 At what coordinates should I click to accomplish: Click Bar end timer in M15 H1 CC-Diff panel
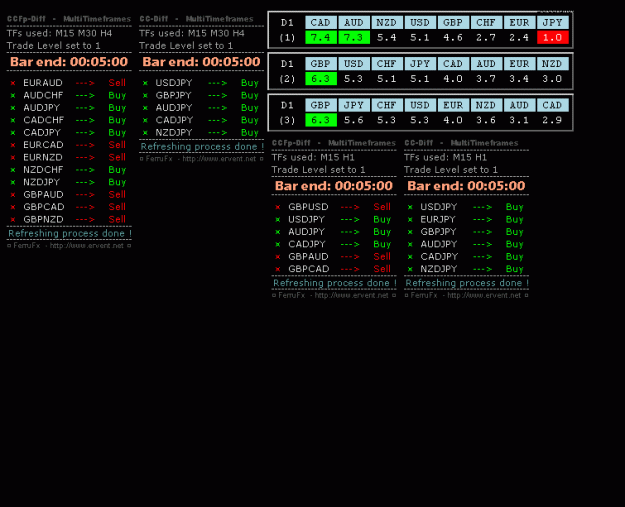coord(466,186)
